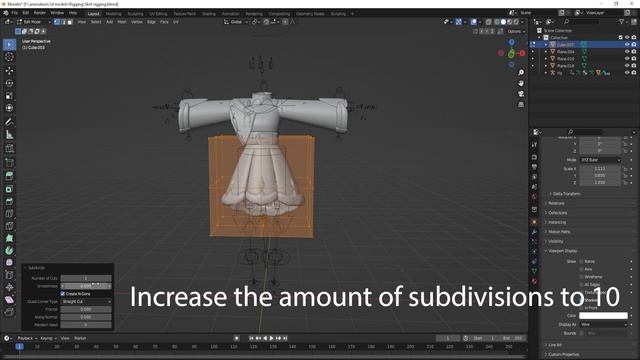Select the Move tool in left toolbar

tap(9, 70)
